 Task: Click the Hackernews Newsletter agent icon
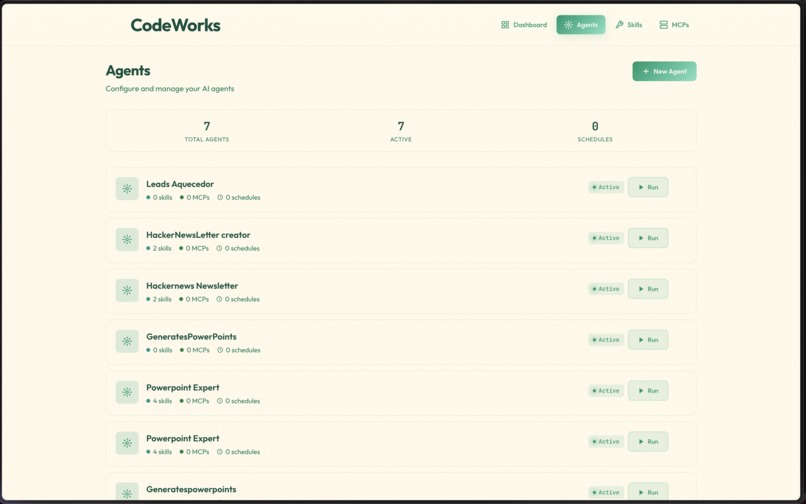[x=127, y=291]
